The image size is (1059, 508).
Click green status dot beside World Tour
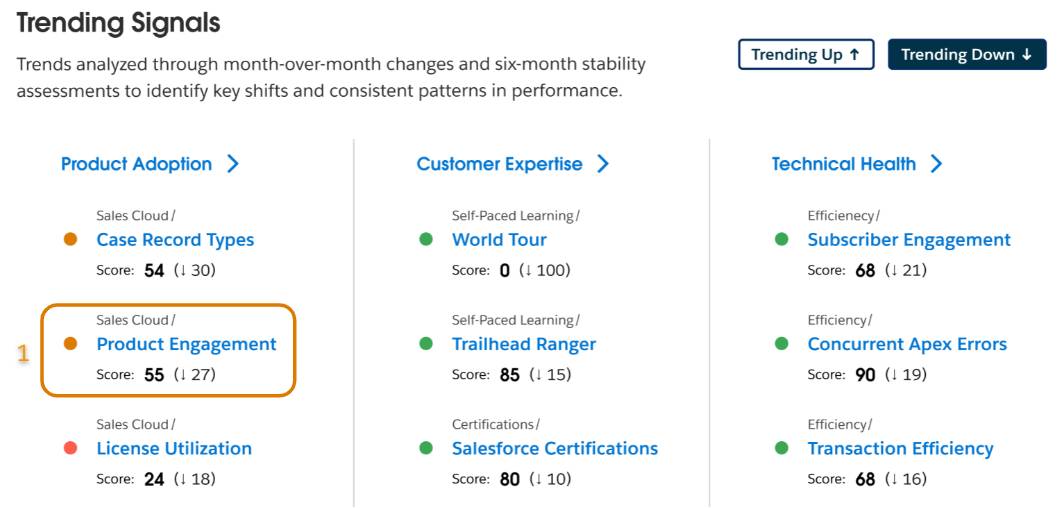click(426, 239)
